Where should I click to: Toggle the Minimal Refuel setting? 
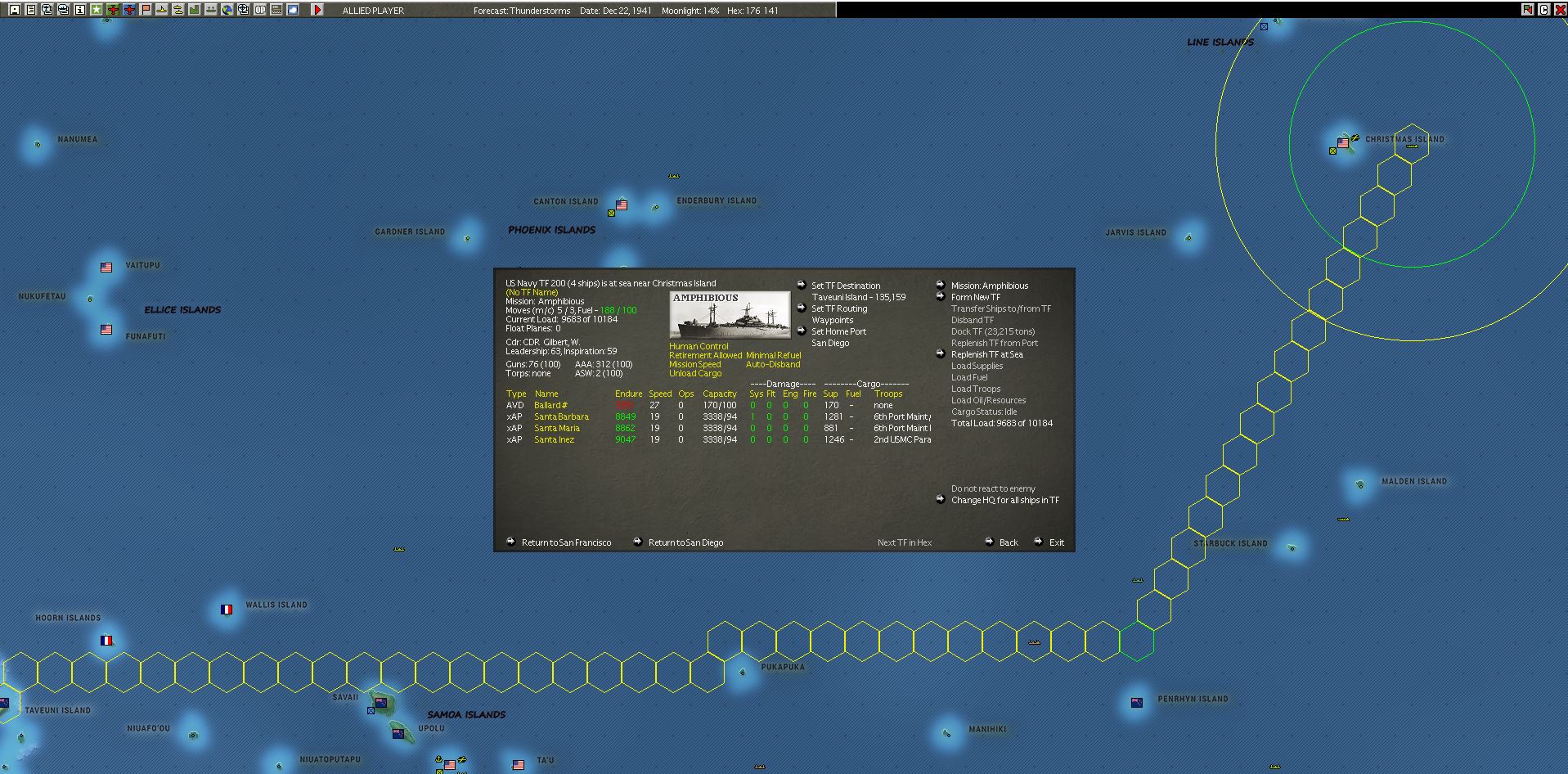(x=773, y=355)
